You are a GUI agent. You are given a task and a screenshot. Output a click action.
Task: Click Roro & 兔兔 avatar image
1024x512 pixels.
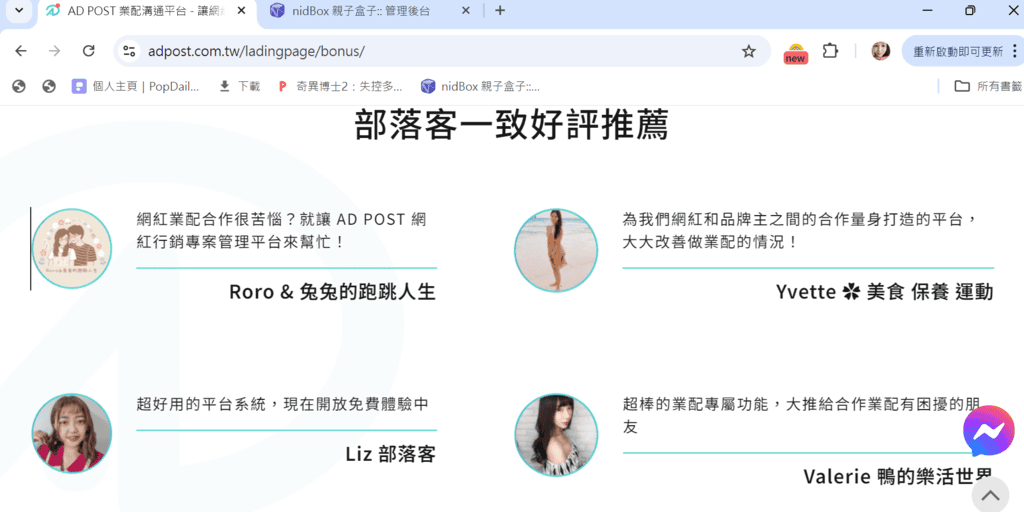point(72,249)
